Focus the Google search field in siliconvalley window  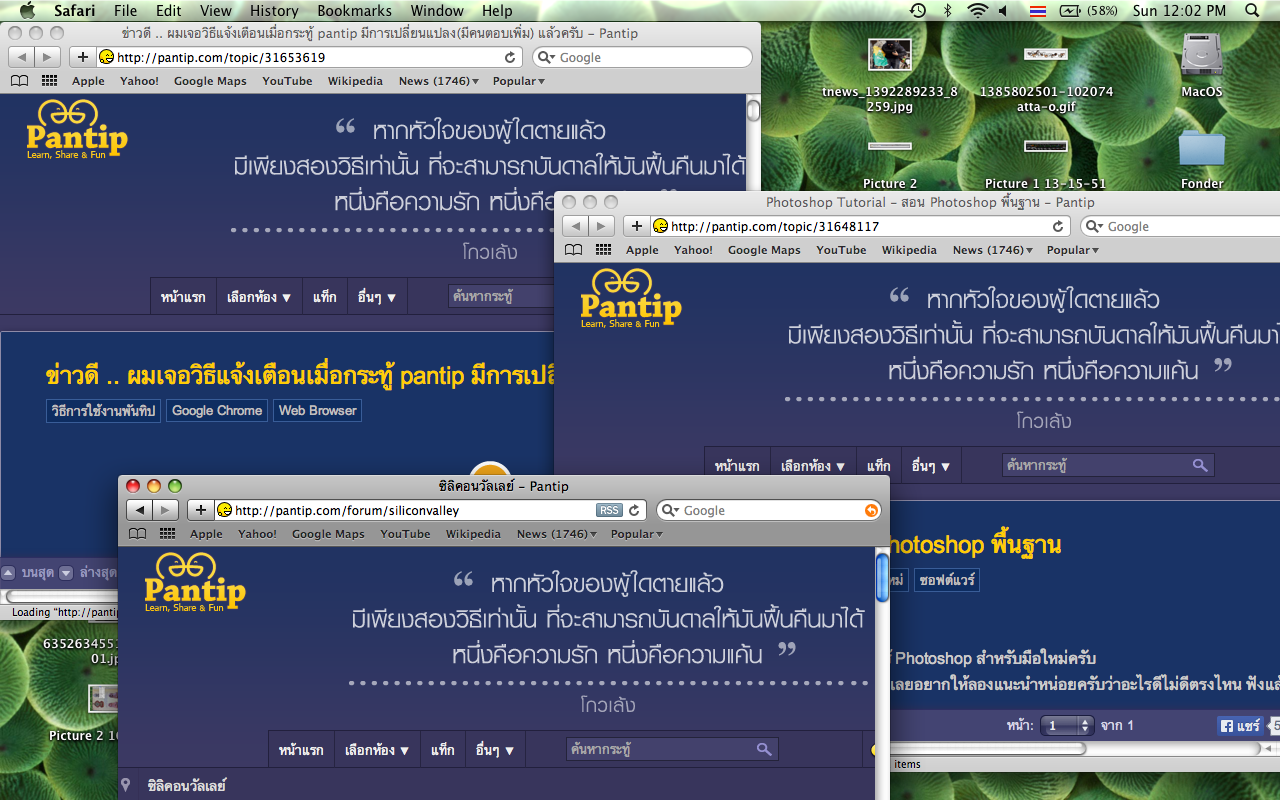768,510
